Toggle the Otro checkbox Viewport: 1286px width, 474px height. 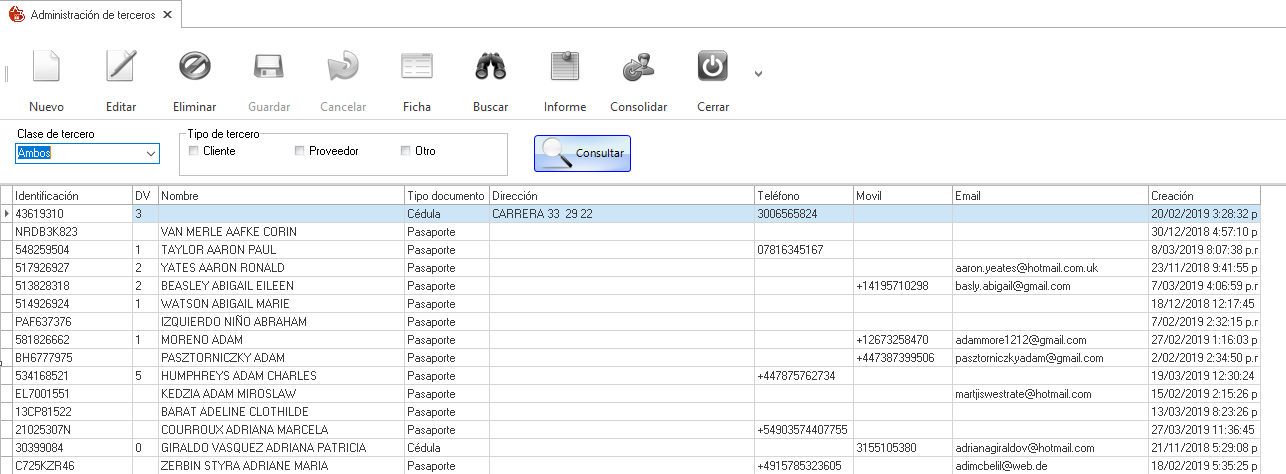(x=406, y=151)
